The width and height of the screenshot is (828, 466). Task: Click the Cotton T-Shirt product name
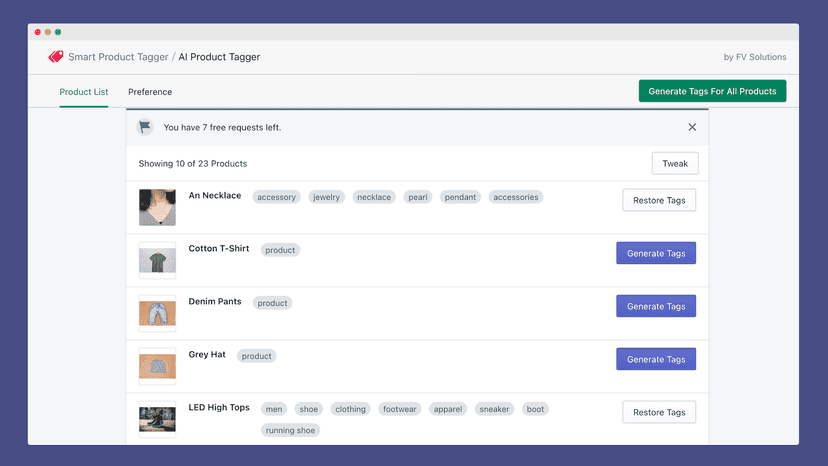pyautogui.click(x=219, y=248)
